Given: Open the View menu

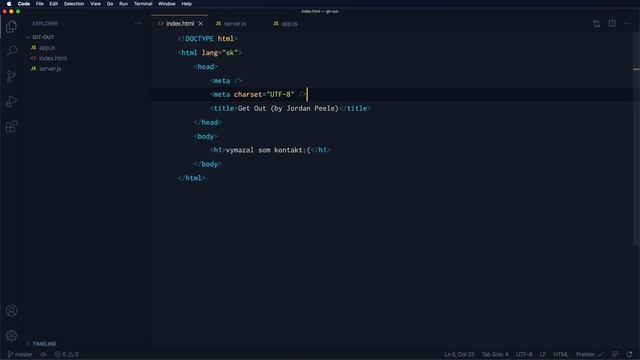Looking at the screenshot, I should tap(96, 4).
